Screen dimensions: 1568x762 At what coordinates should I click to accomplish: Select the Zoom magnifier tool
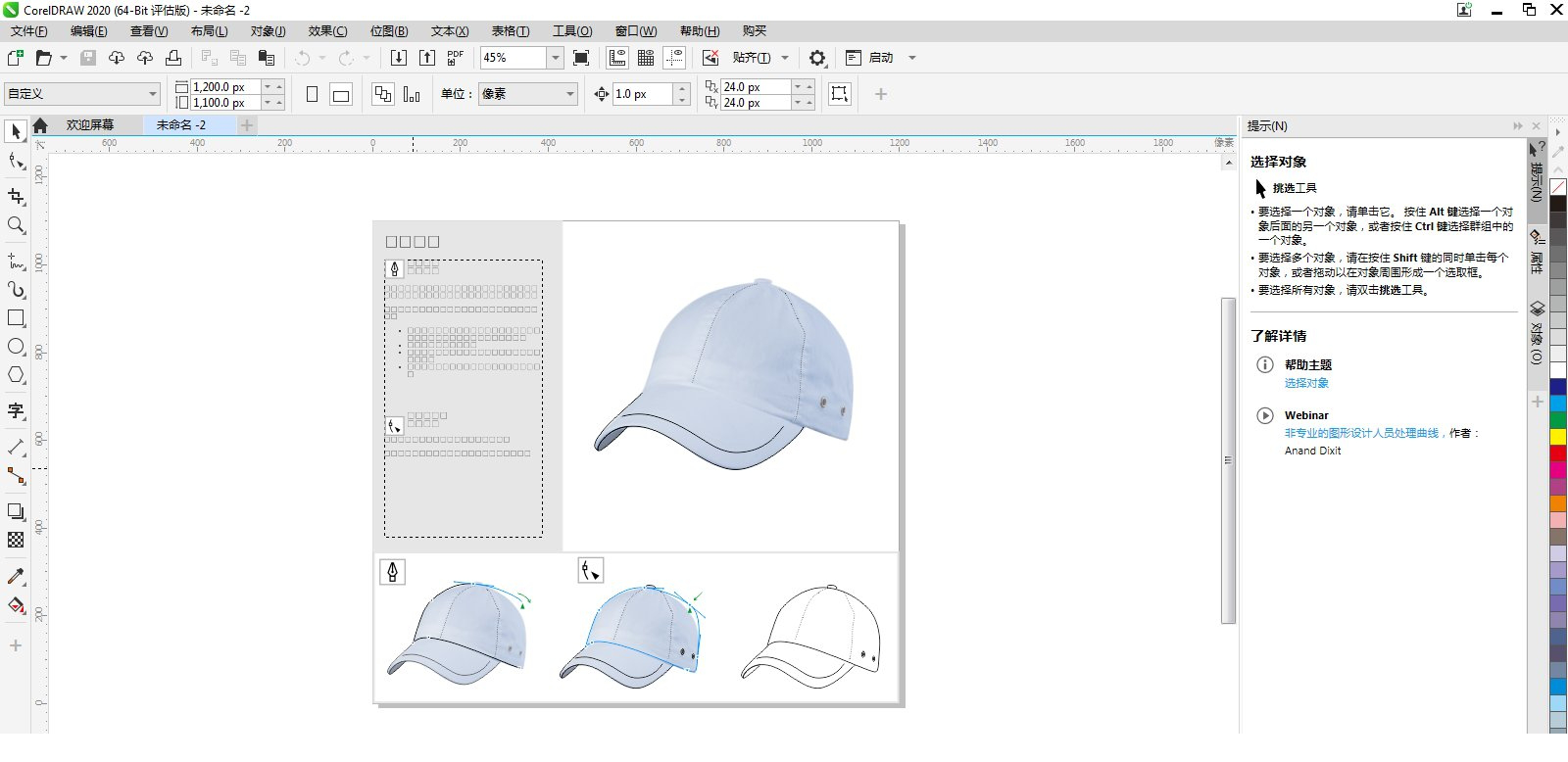[16, 225]
